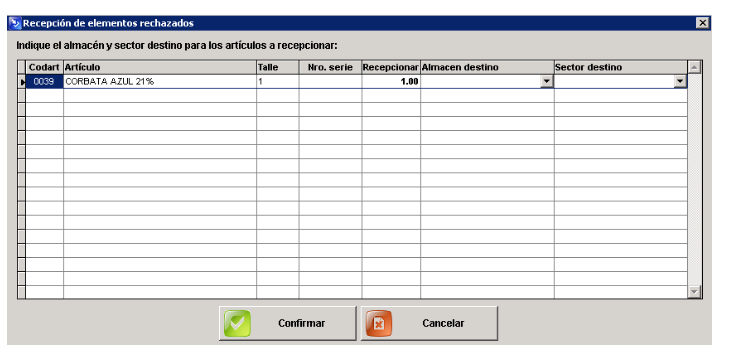
Task: Click the window title bar application icon
Action: coord(15,23)
